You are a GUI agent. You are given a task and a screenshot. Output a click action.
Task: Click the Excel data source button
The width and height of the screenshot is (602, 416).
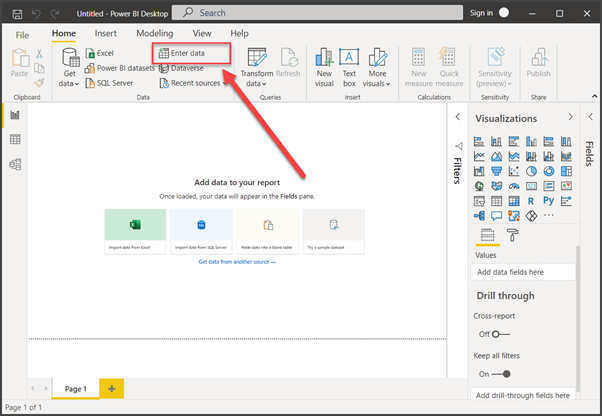(x=99, y=53)
